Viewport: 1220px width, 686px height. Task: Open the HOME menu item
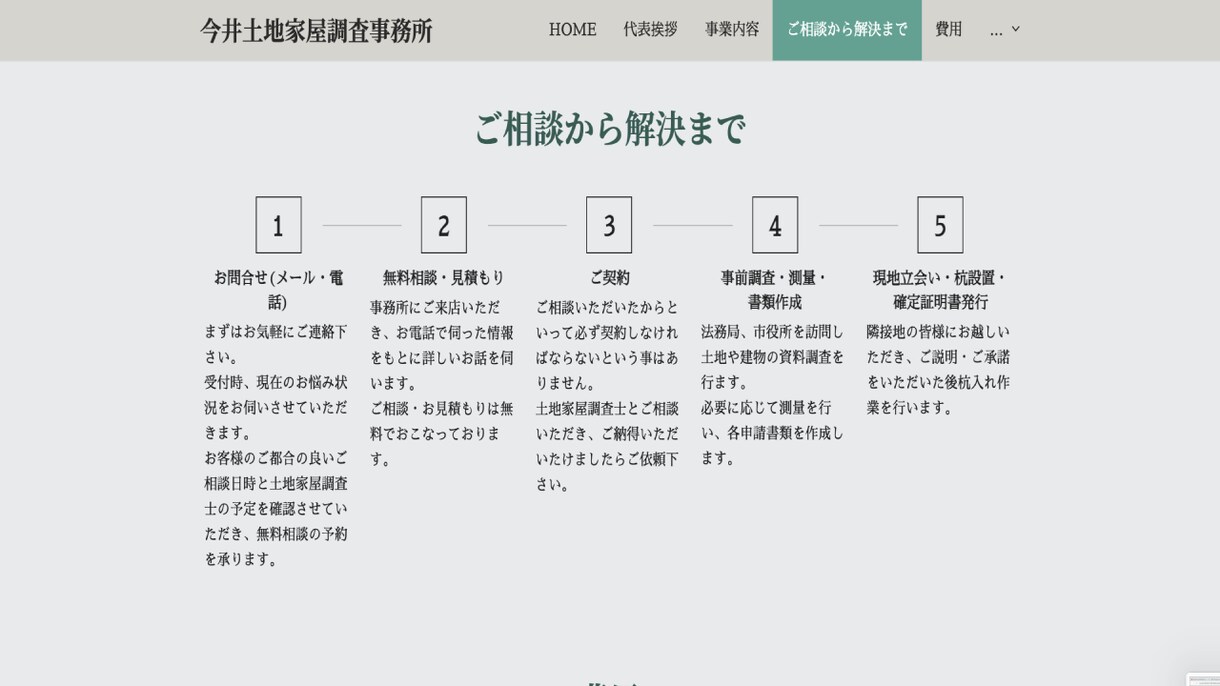click(x=572, y=29)
